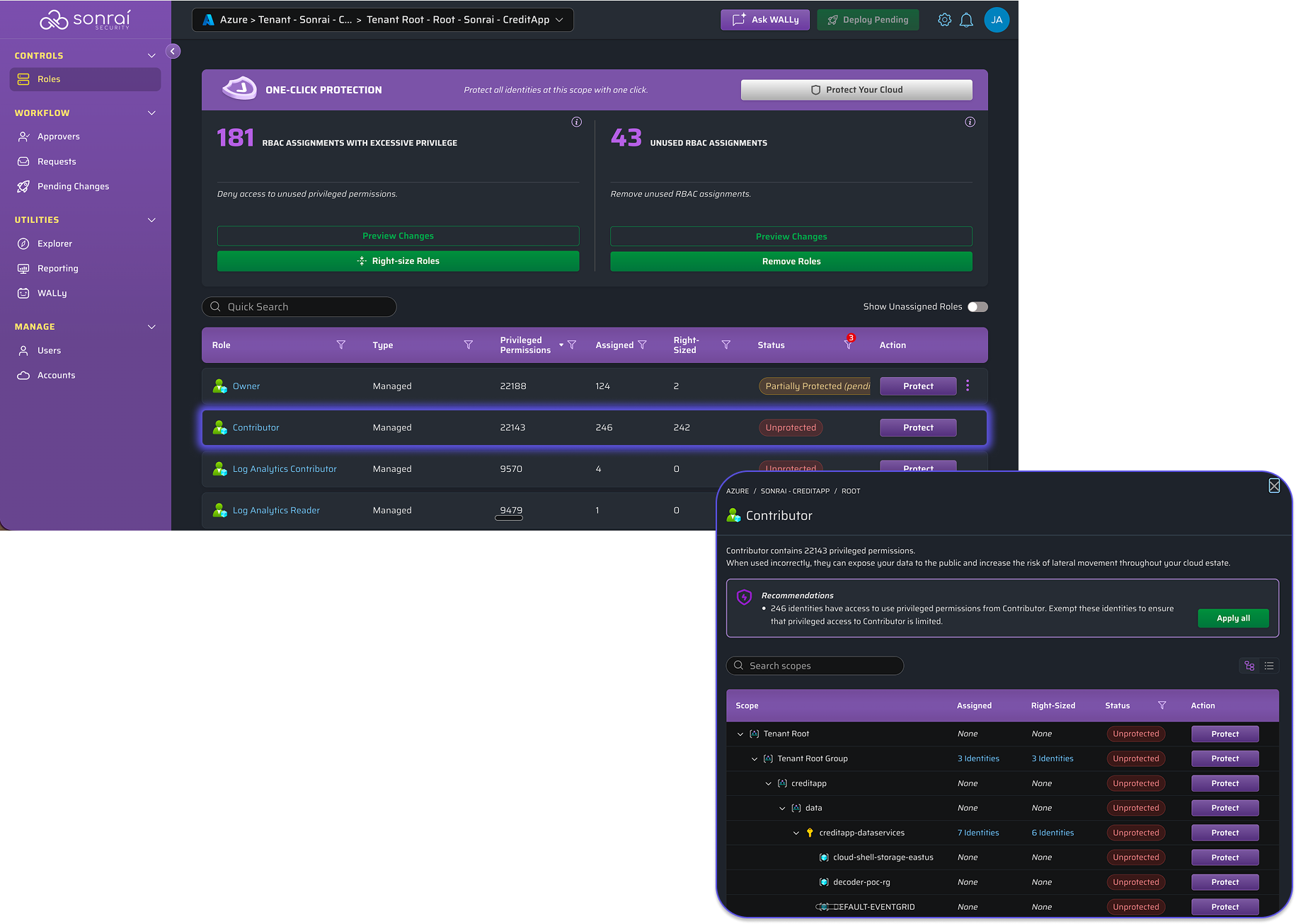Open Reporting utility

[57, 268]
